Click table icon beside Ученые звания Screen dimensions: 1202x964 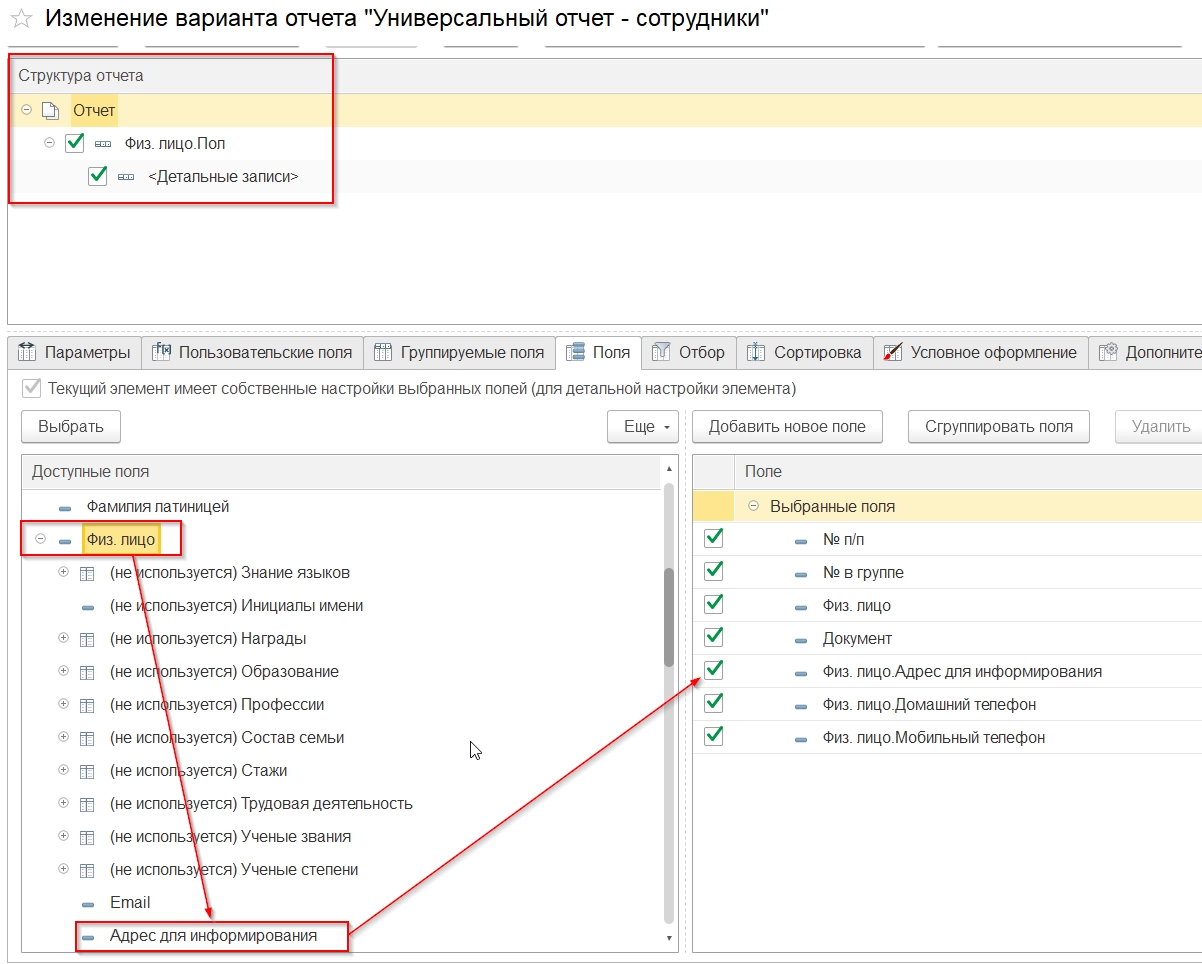point(88,837)
